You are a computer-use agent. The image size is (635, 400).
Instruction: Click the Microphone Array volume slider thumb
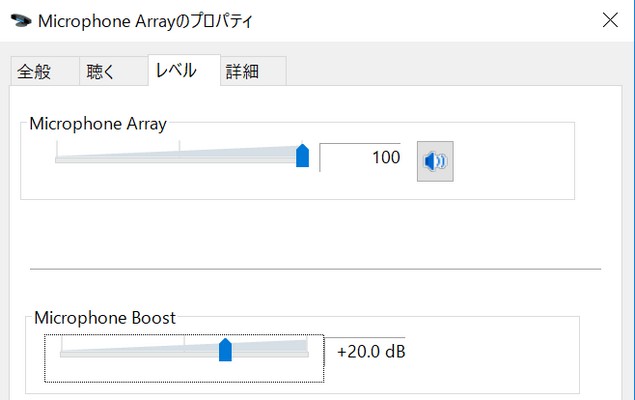(x=302, y=156)
